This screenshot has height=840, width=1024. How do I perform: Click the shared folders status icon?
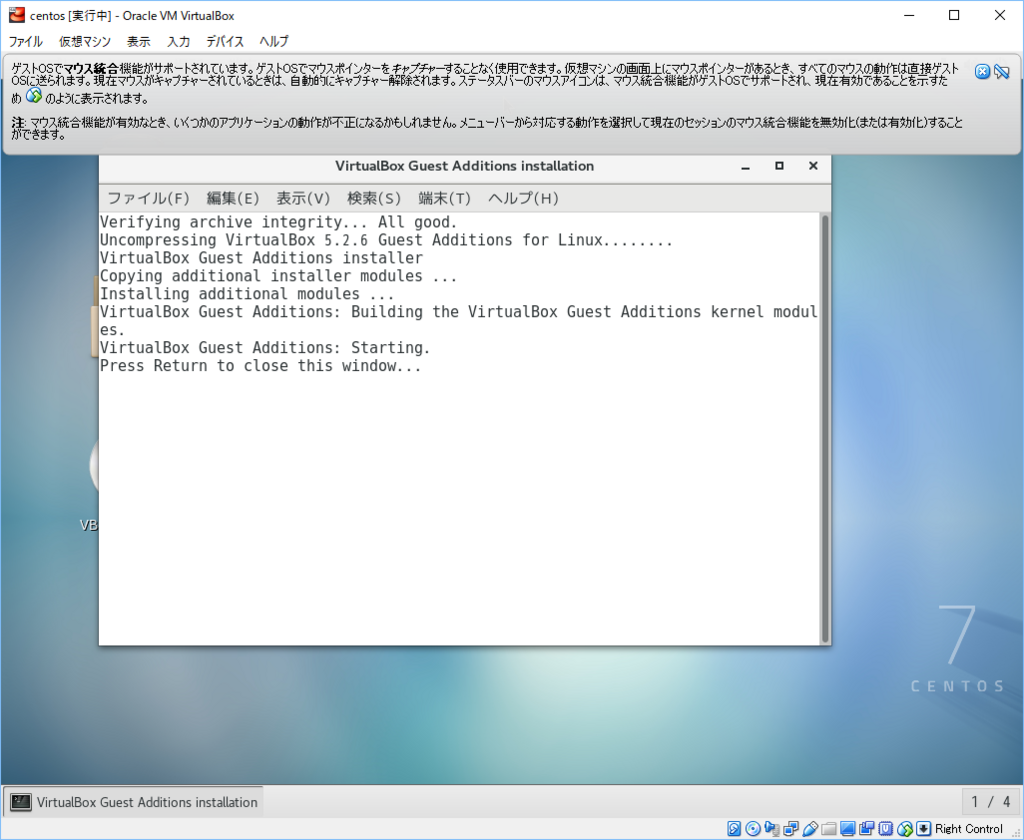[x=829, y=829]
